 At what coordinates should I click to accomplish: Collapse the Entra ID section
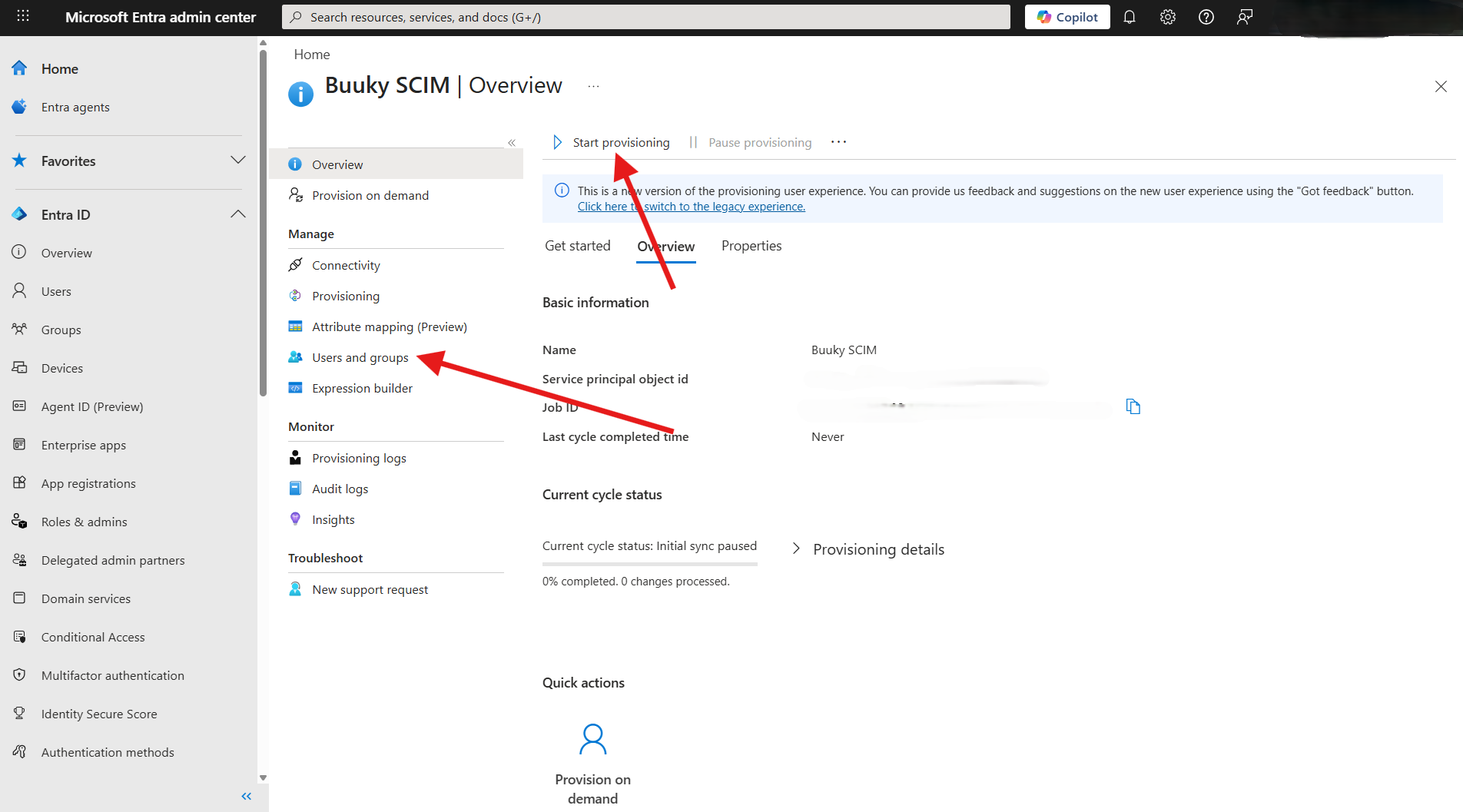tap(238, 214)
